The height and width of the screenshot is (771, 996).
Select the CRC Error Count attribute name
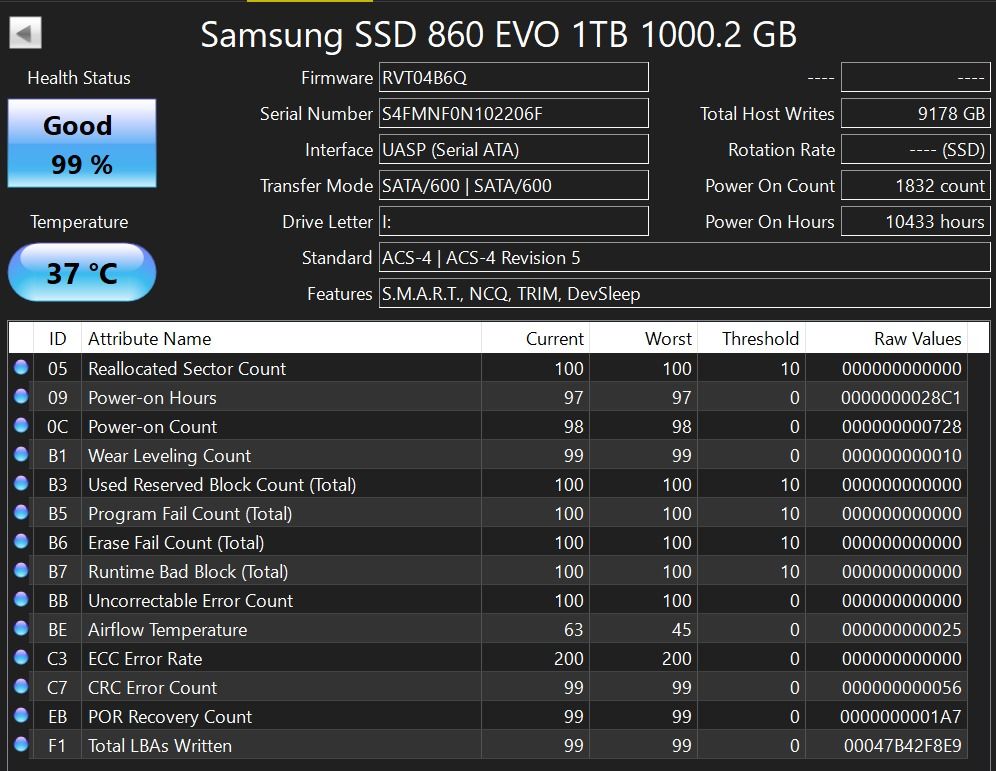point(152,688)
